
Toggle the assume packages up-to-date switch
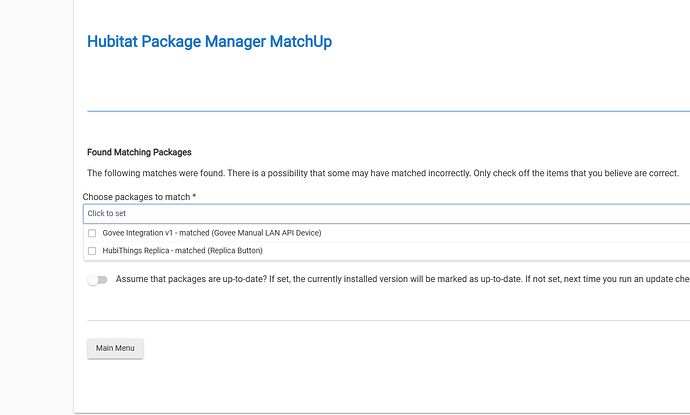[x=97, y=280]
